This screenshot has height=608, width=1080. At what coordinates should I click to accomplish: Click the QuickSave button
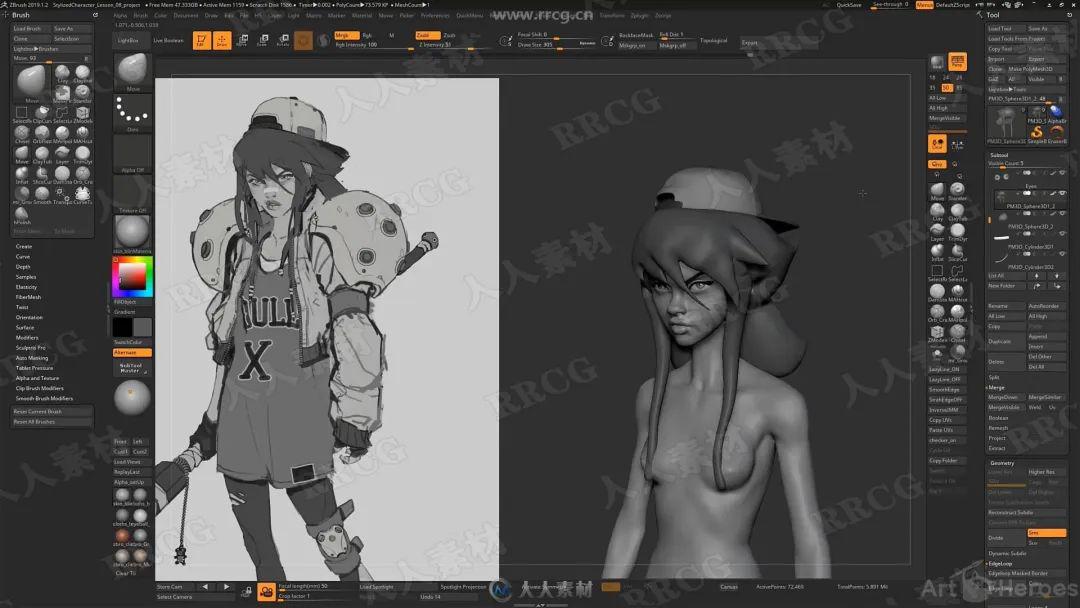849,5
